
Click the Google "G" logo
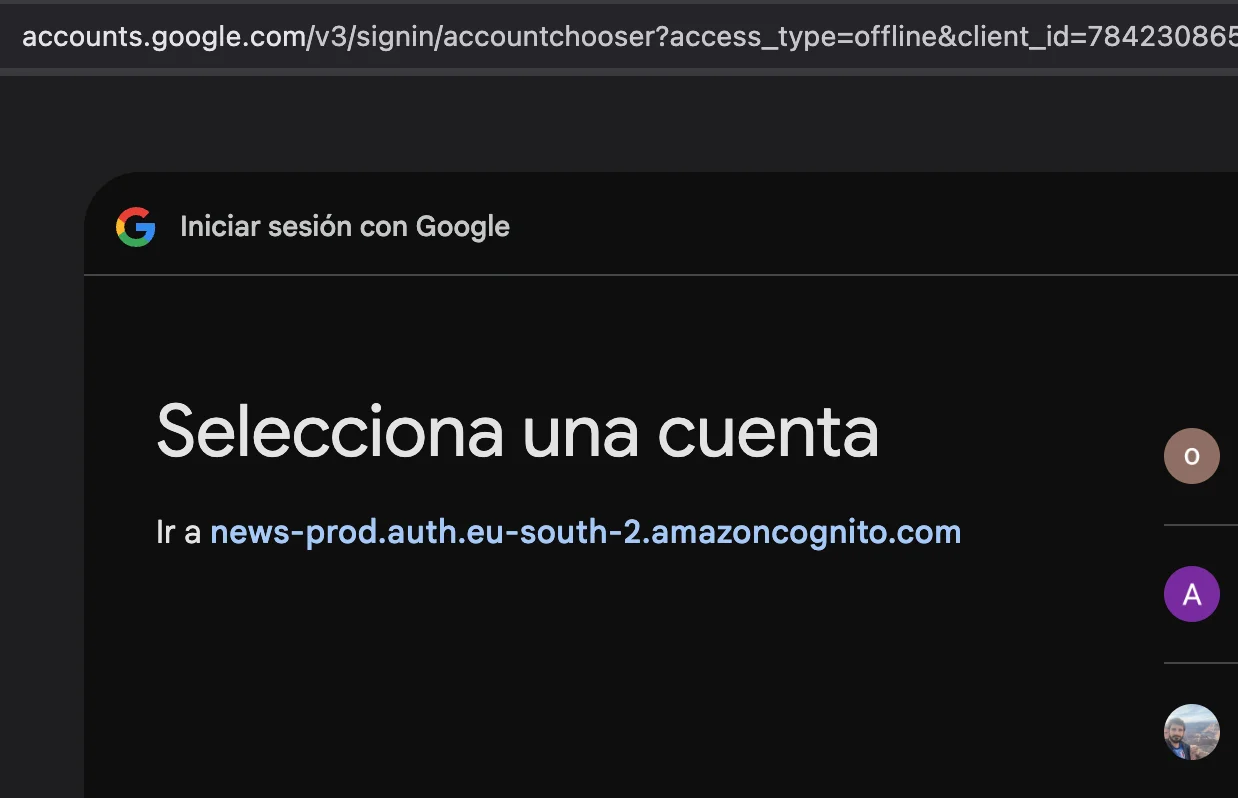[x=136, y=227]
